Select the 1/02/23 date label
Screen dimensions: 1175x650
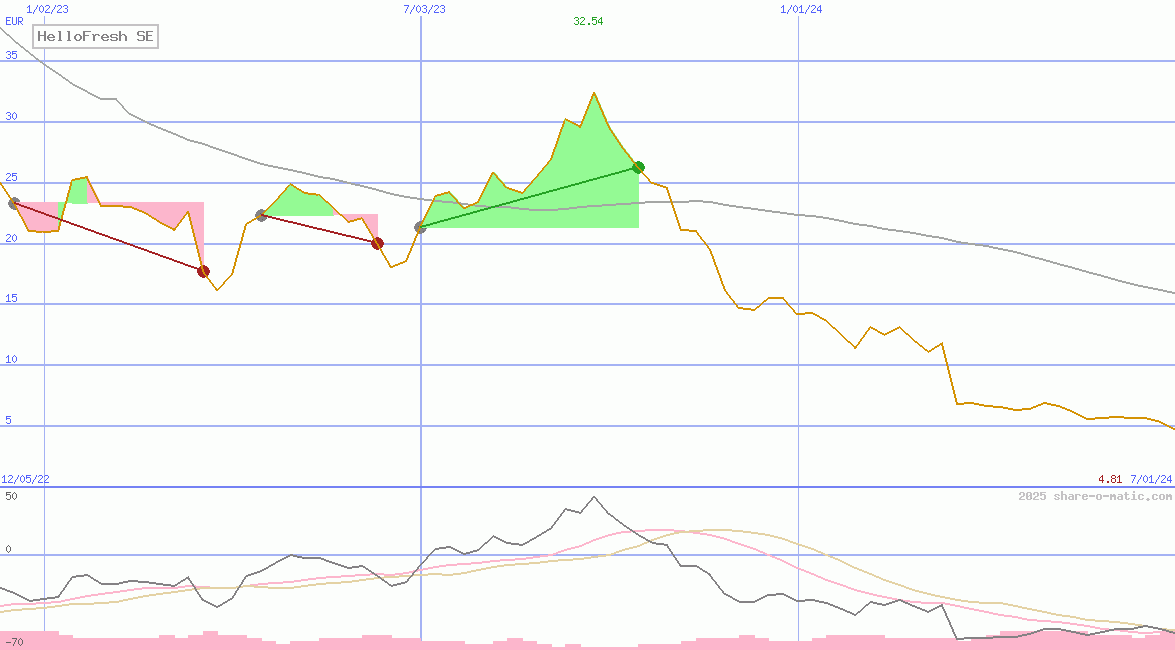point(47,9)
